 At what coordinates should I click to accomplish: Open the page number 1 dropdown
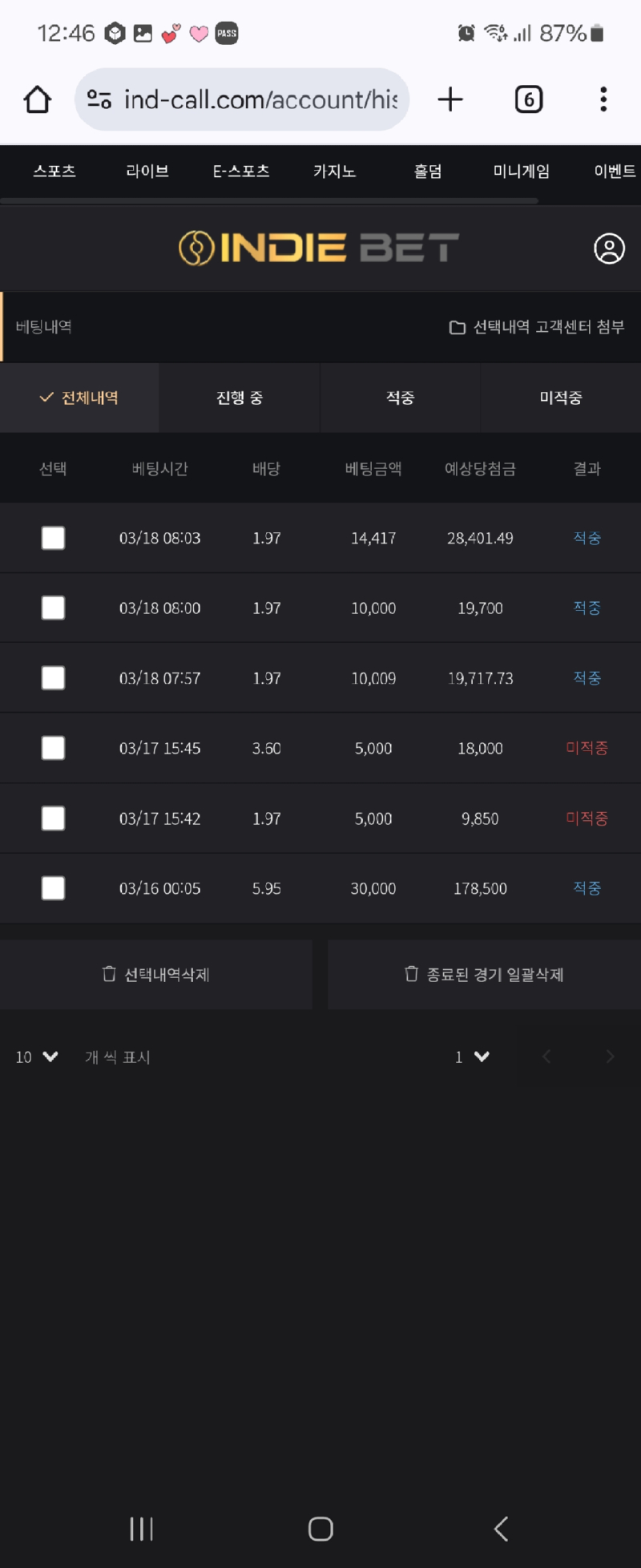point(472,1057)
